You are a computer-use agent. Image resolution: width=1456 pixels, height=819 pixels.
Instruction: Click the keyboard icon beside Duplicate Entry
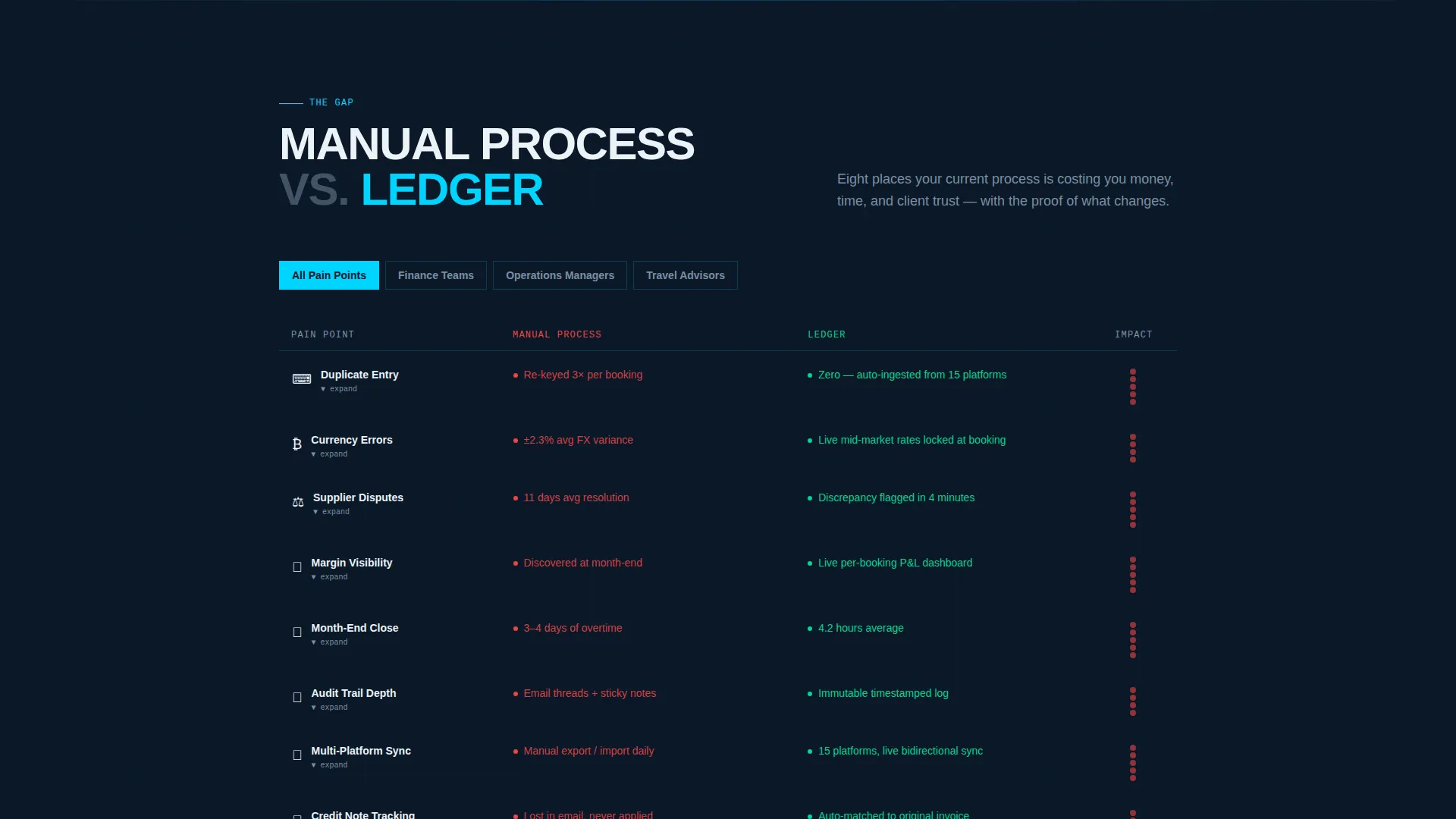(302, 379)
